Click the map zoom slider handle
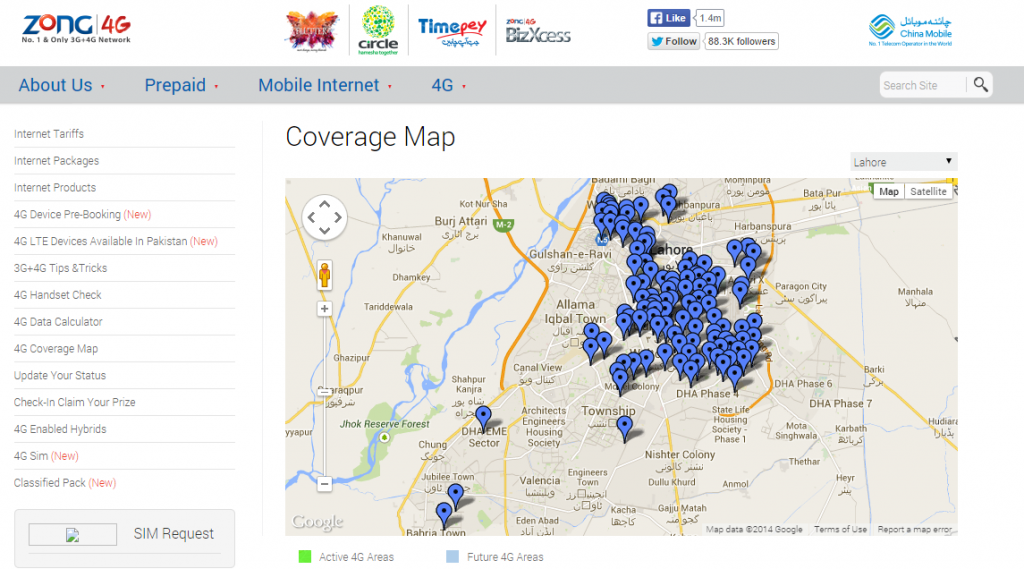The image size is (1024, 569). 325,391
